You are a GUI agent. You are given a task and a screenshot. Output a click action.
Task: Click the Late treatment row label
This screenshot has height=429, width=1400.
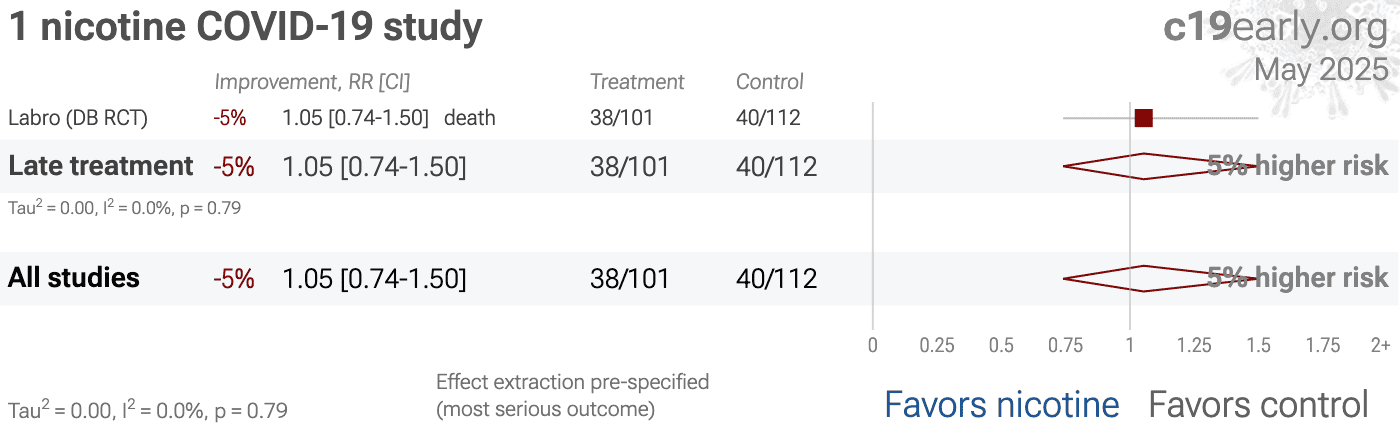tap(101, 166)
